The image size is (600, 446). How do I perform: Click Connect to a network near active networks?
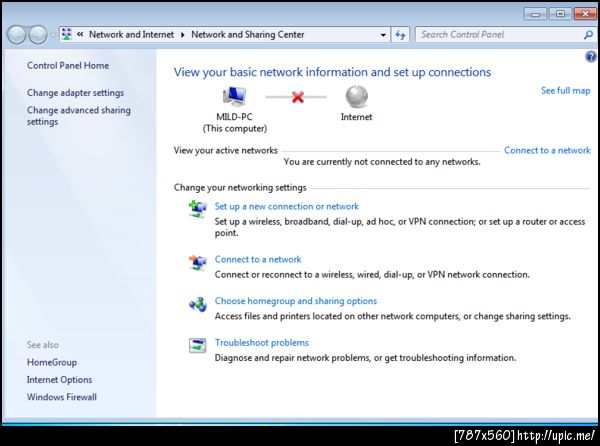tap(547, 150)
